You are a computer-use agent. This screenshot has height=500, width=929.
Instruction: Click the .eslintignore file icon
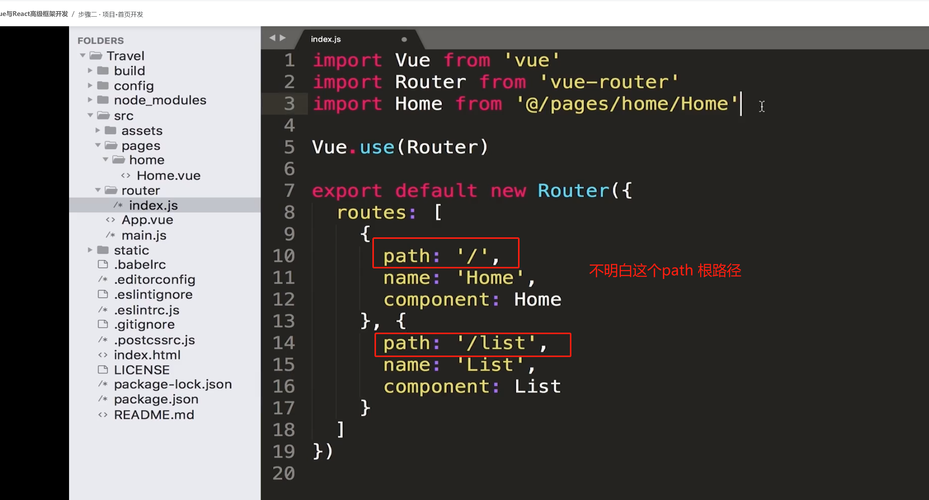103,294
